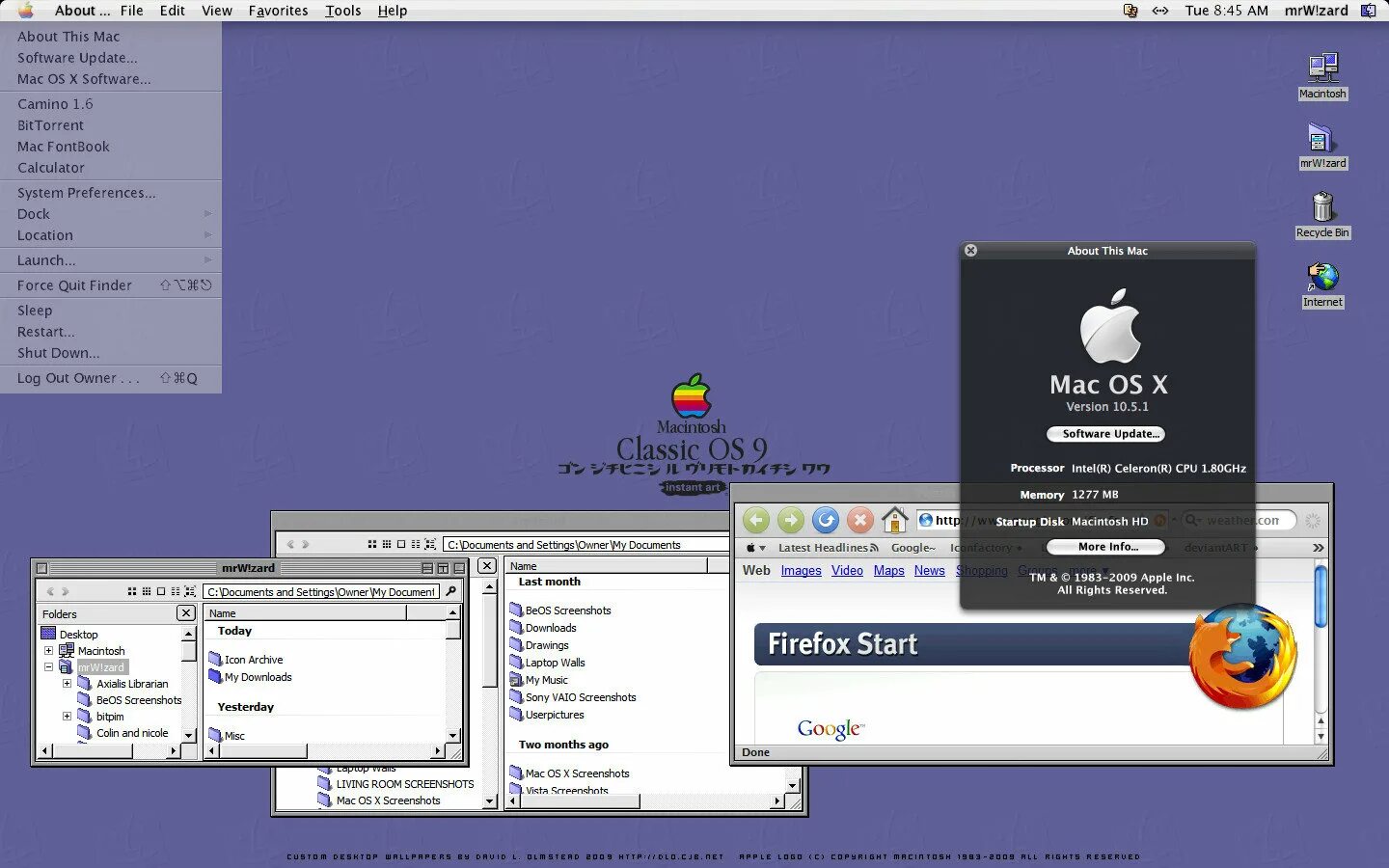Open Calculator from the Apple menu
Screen dimensions: 1389x868
111,168
